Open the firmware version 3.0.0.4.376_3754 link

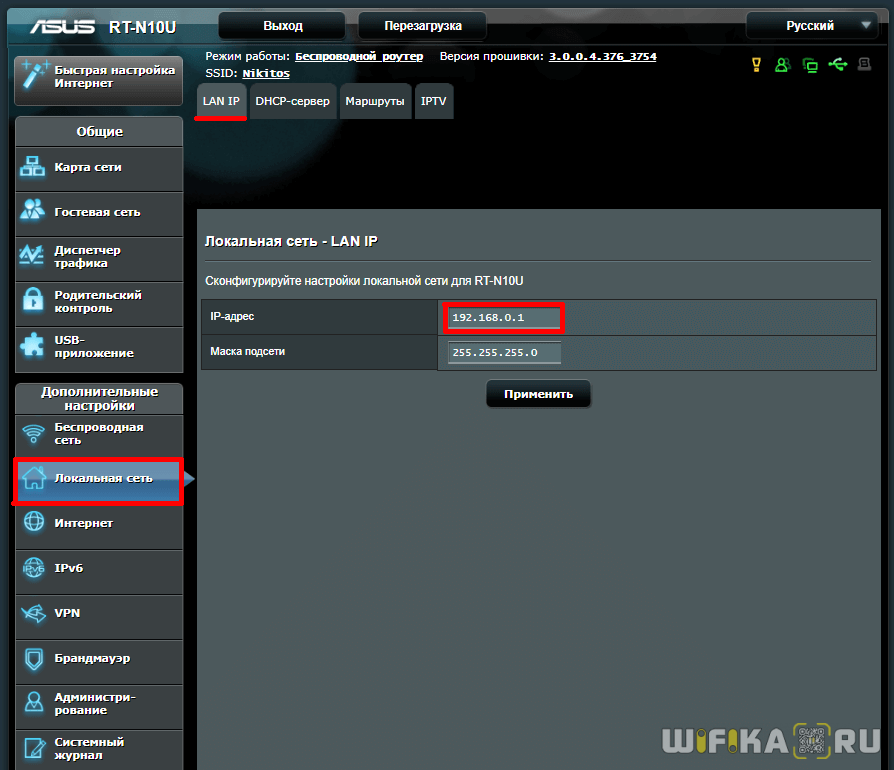pos(602,57)
